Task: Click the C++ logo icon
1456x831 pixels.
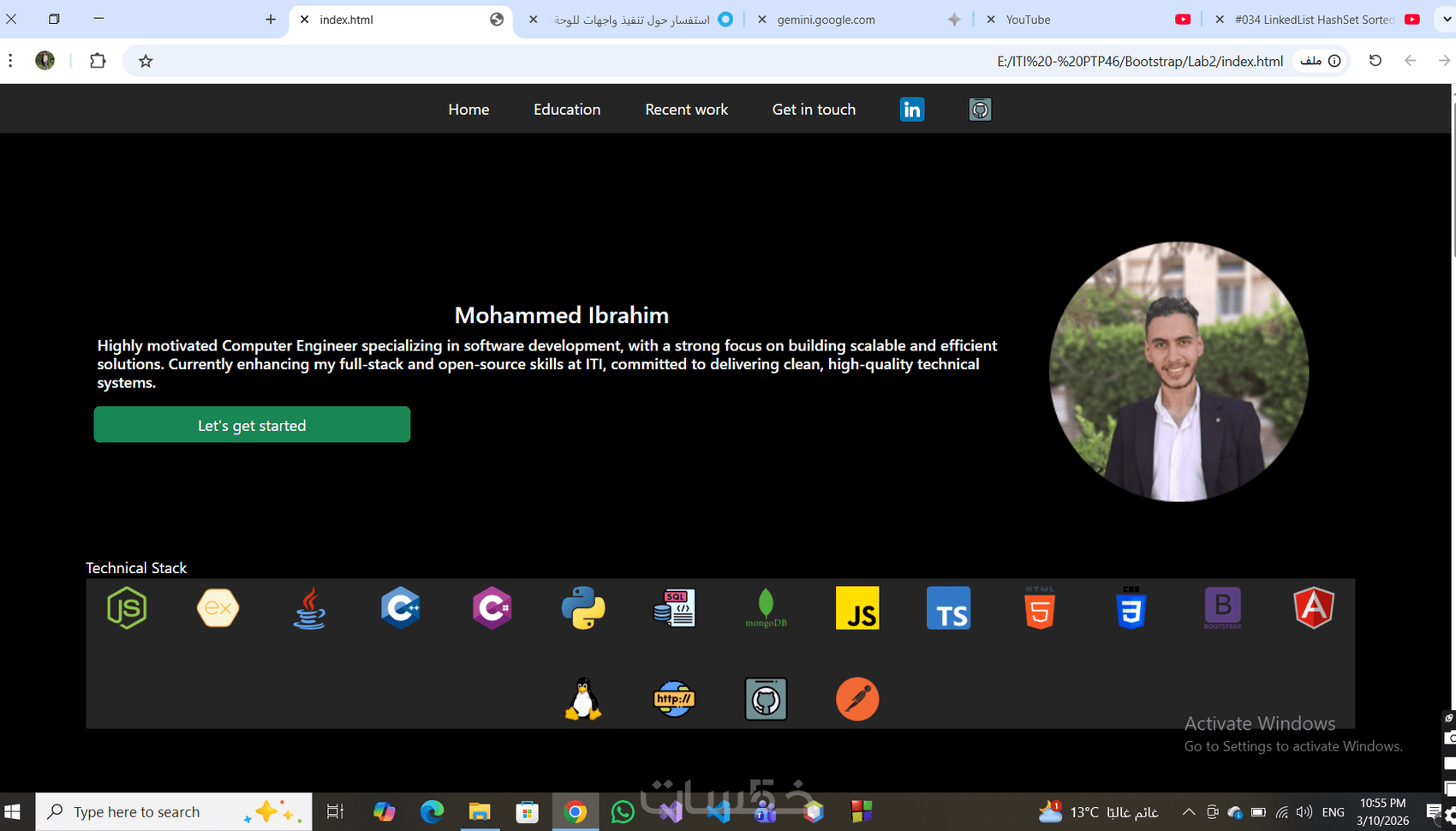Action: pyautogui.click(x=401, y=608)
